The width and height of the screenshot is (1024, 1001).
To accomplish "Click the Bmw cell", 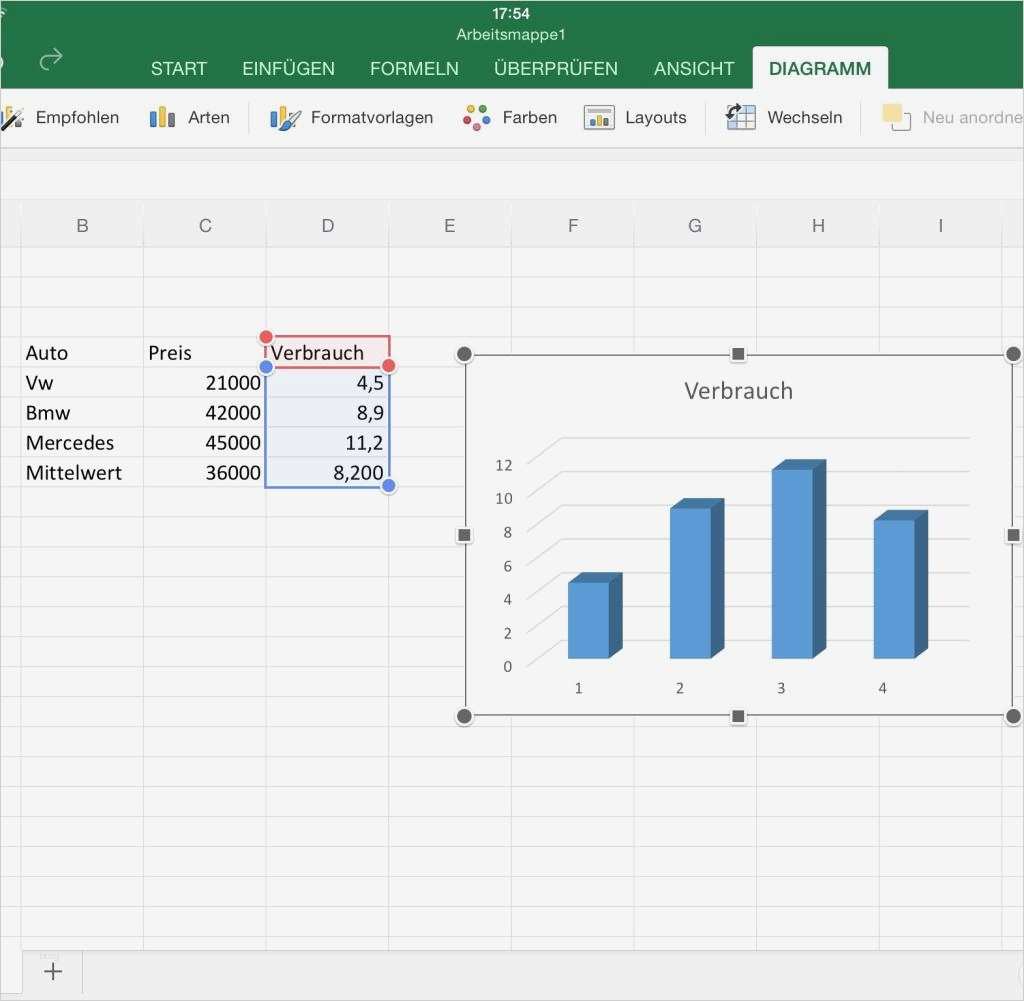I will click(82, 413).
